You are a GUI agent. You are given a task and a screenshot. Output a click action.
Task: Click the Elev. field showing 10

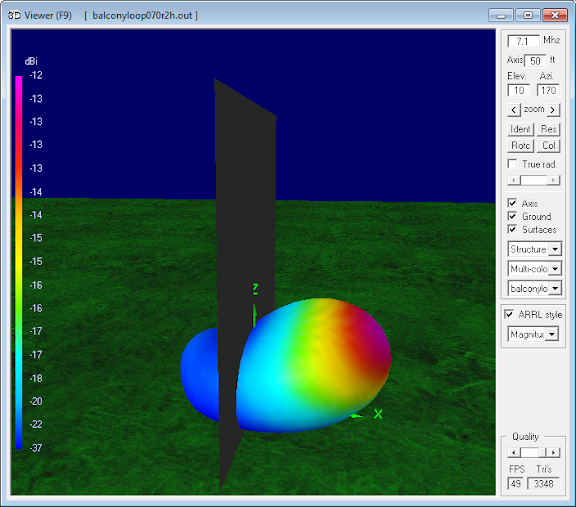519,90
